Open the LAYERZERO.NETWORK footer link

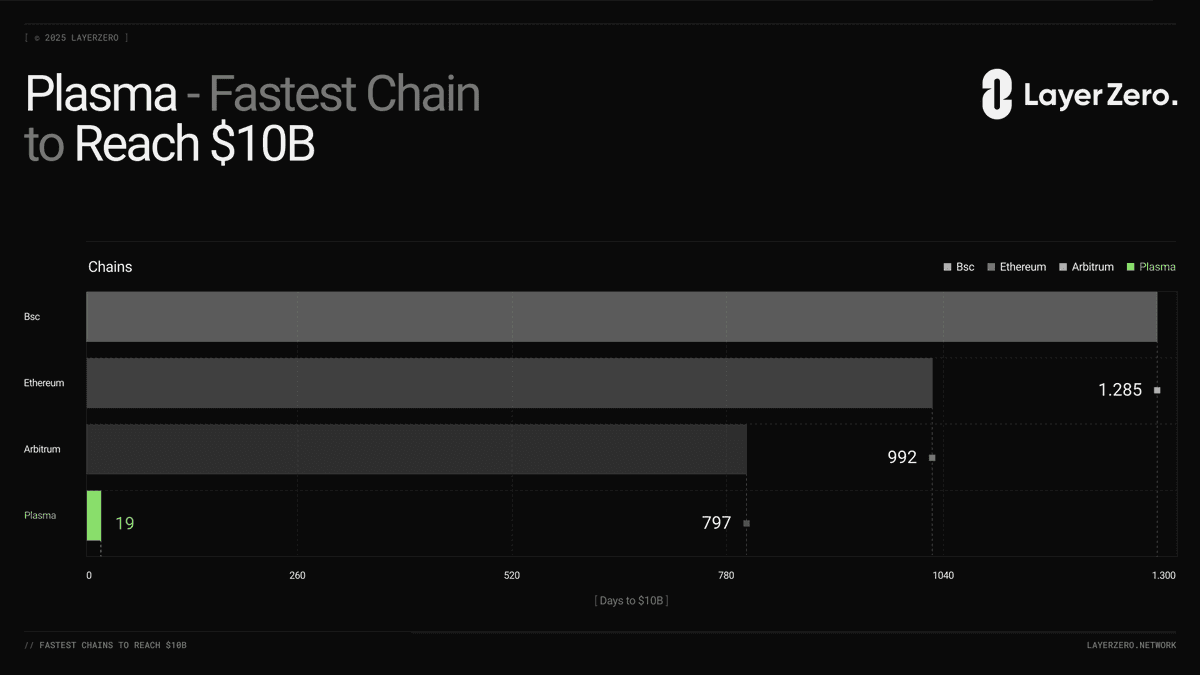1131,646
